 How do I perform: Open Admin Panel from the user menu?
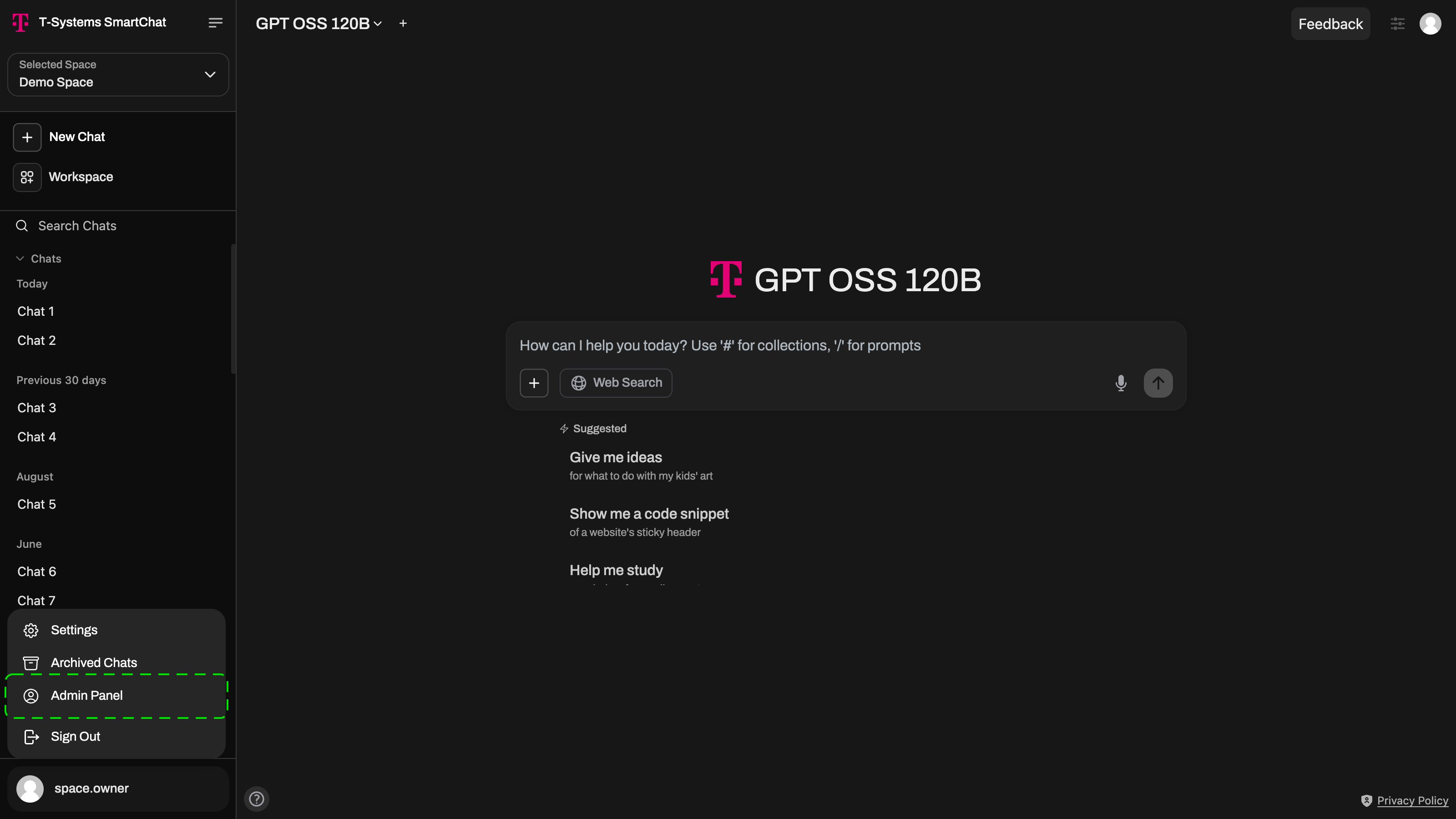[x=116, y=696]
